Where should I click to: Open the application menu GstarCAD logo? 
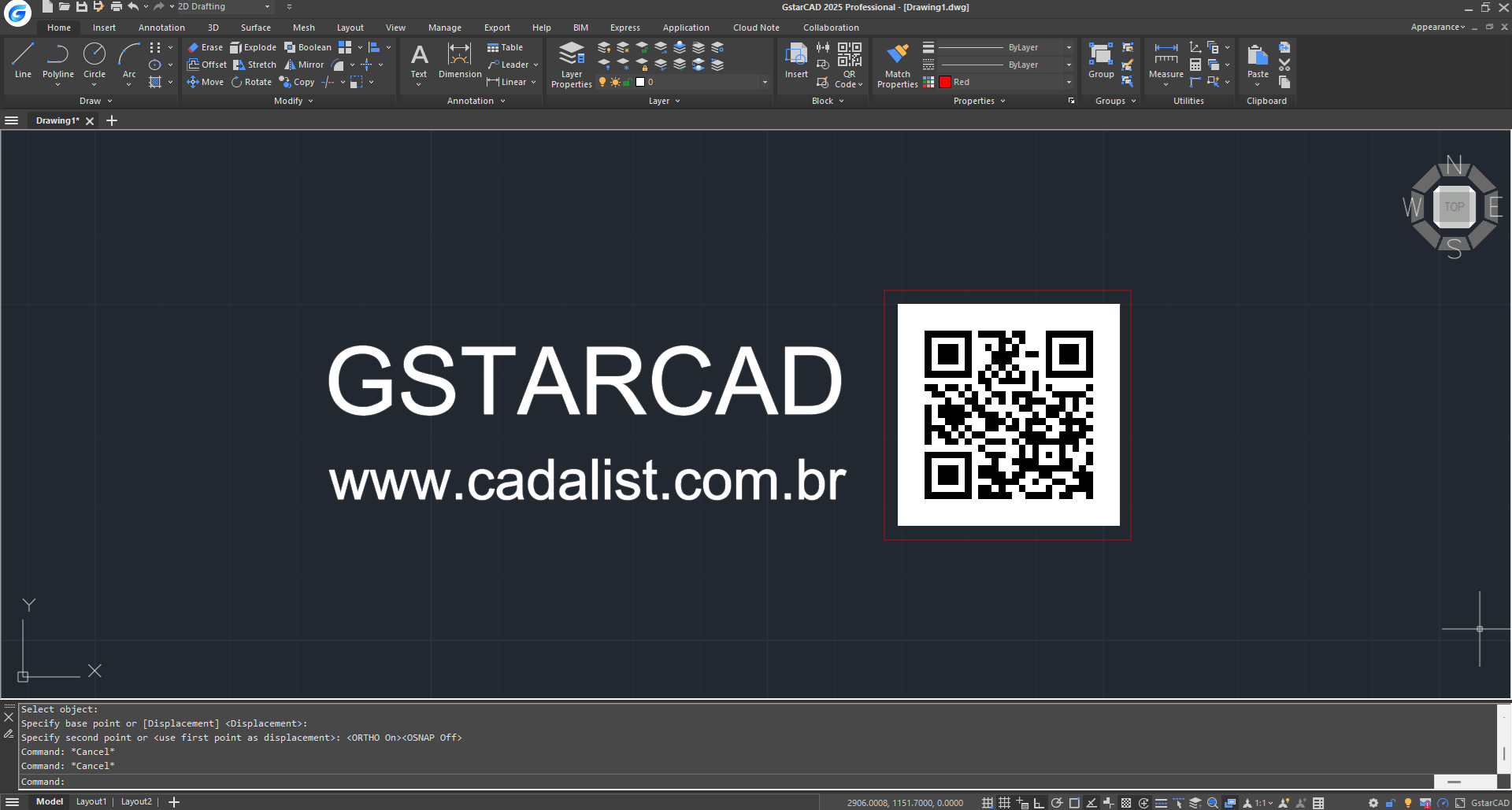(x=17, y=12)
